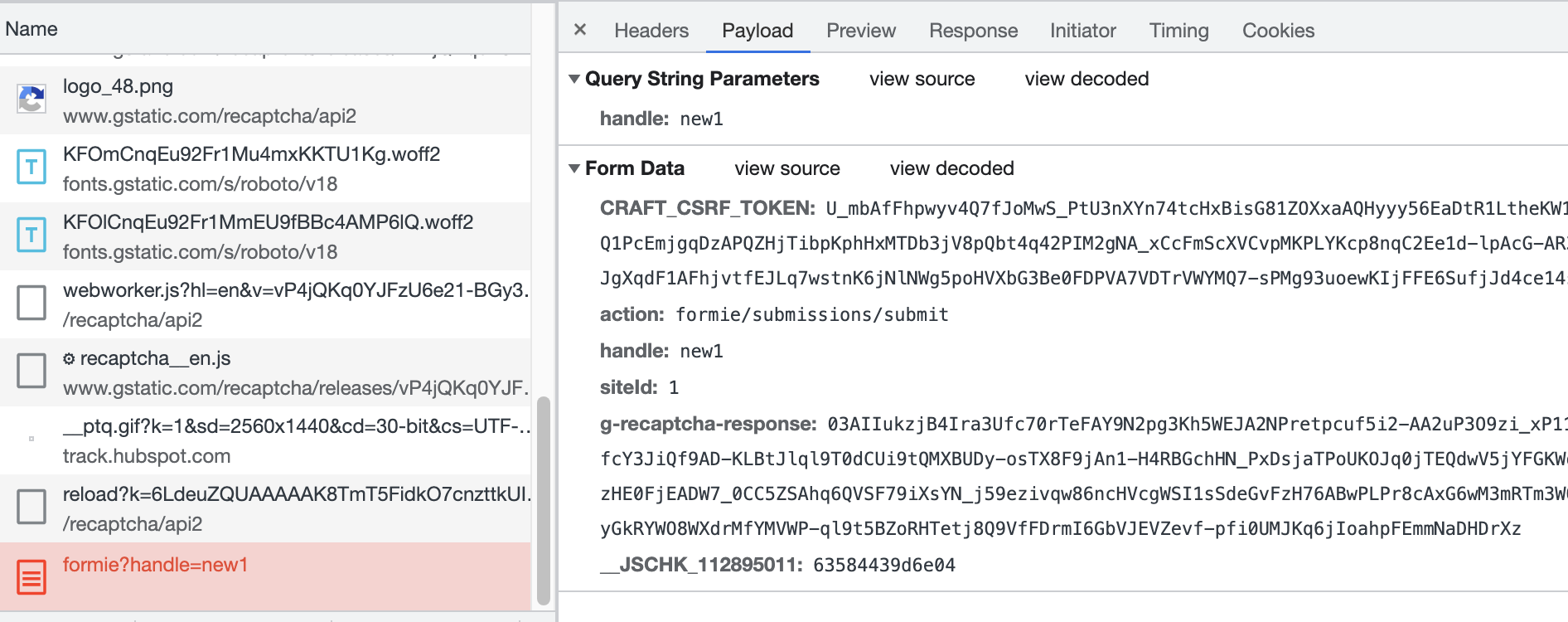Select the __ptq.gif hubspot request
1568x622 pixels.
click(x=265, y=440)
